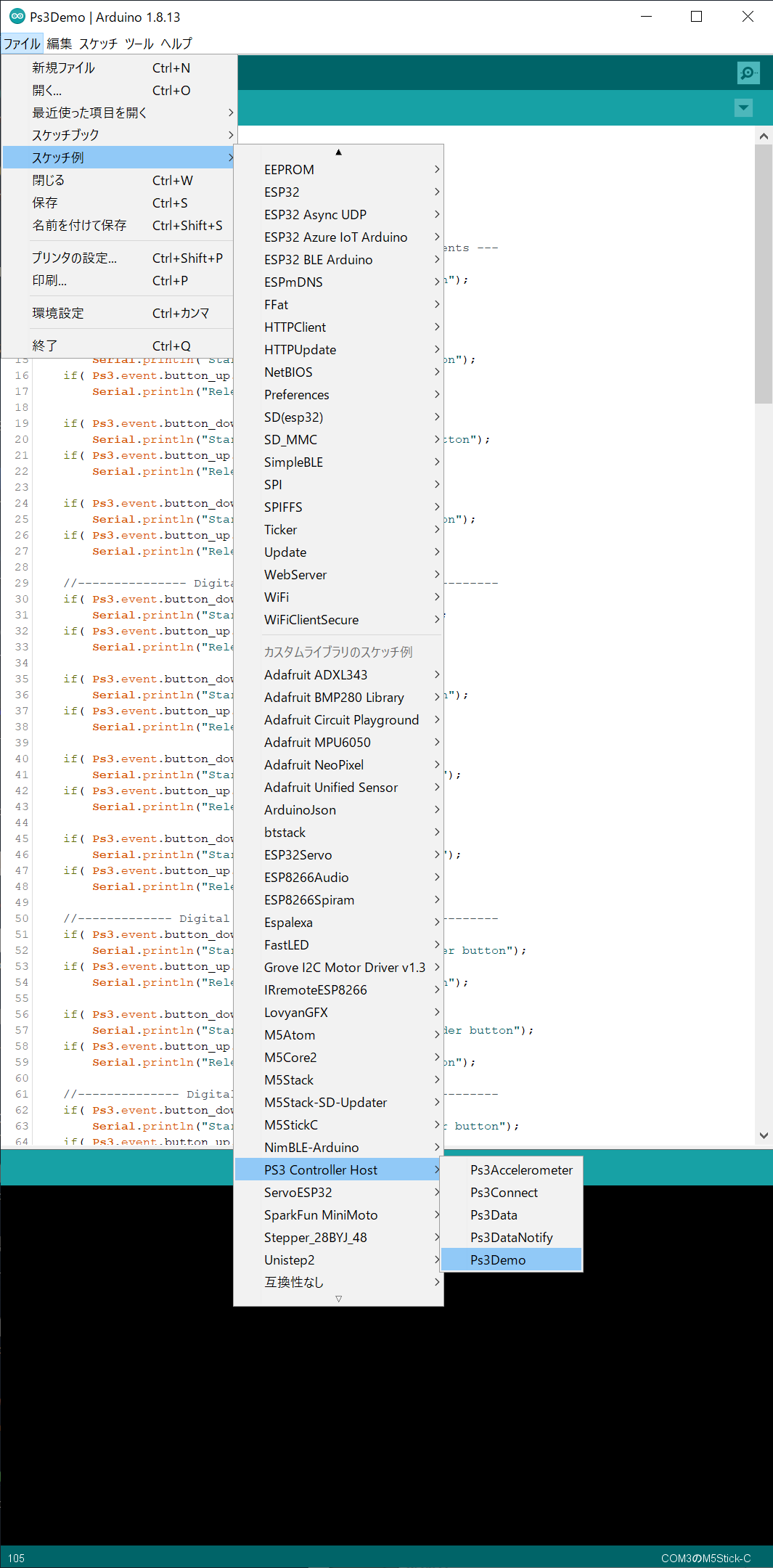Screen dimensions: 773x1568
Task: Expand ESP32 examples submenu
Action: (338, 192)
